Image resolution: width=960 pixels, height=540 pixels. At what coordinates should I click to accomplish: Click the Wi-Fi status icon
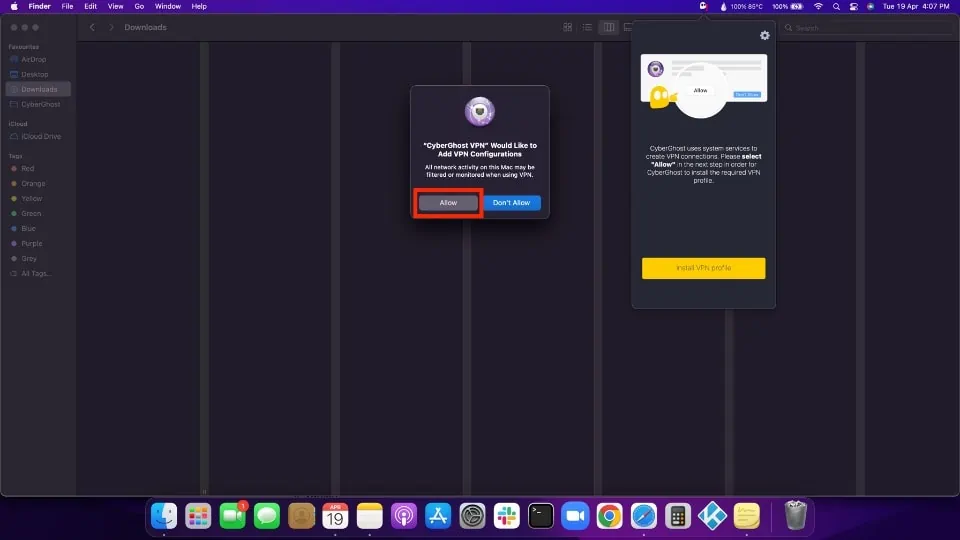tap(818, 6)
